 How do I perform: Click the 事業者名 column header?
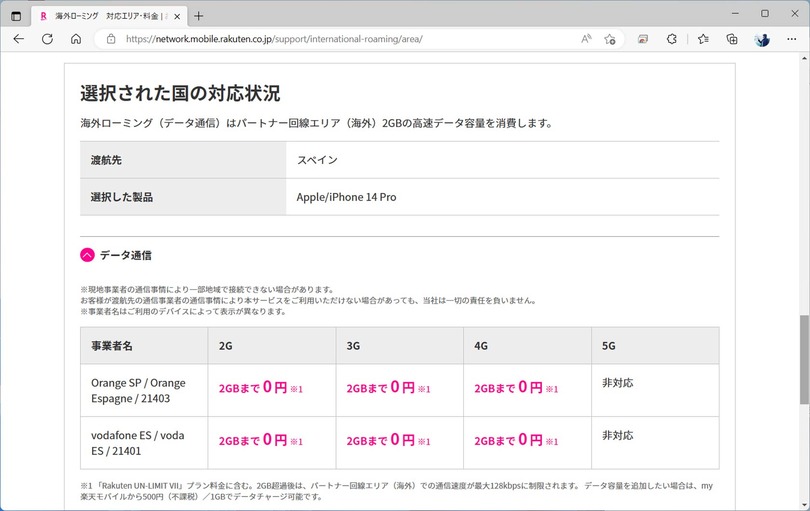[x=144, y=346]
